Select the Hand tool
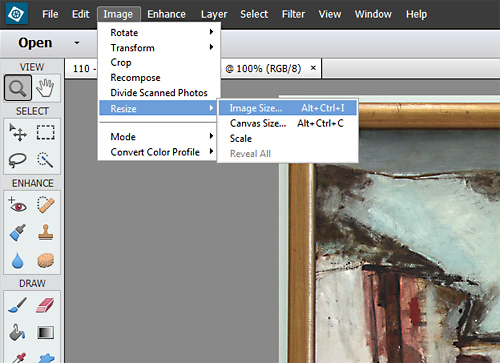 point(45,88)
